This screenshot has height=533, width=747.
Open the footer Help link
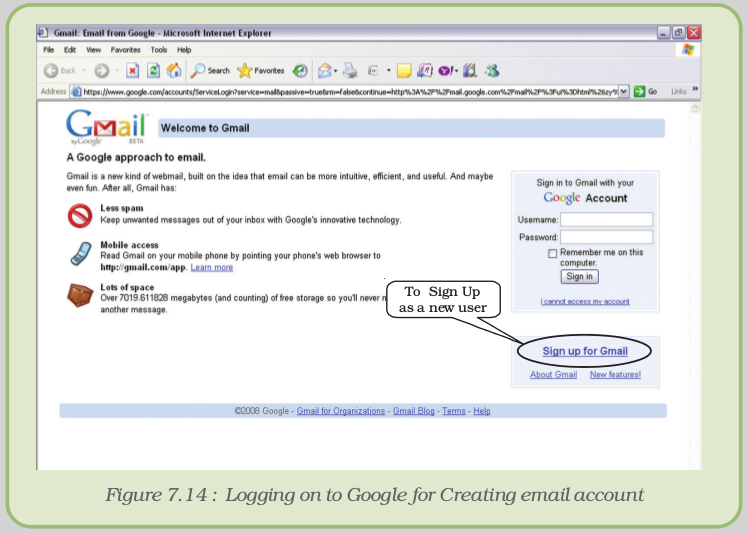[x=482, y=411]
